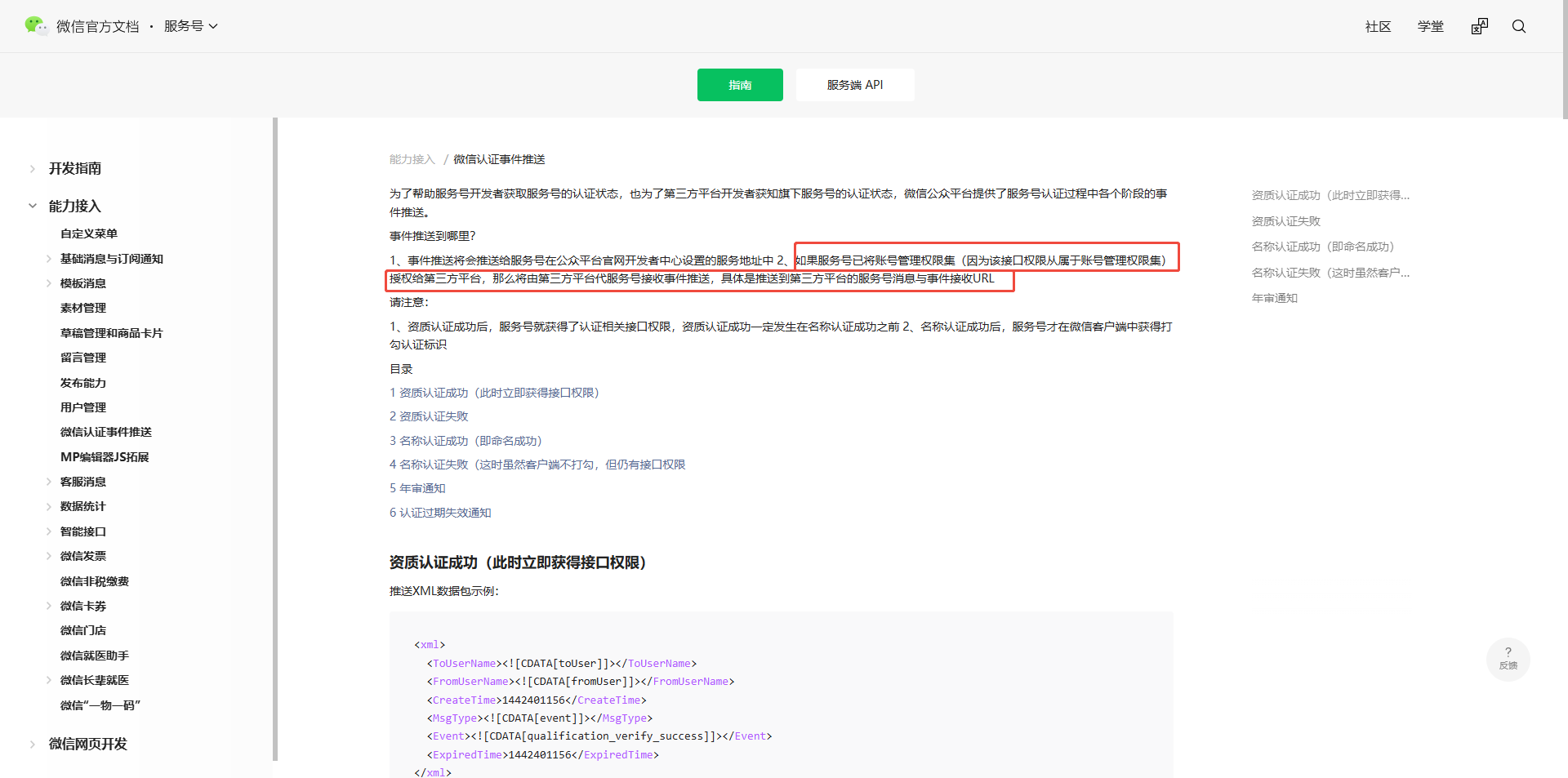
Task: Expand the 客服消息 tree item
Action: pos(49,482)
